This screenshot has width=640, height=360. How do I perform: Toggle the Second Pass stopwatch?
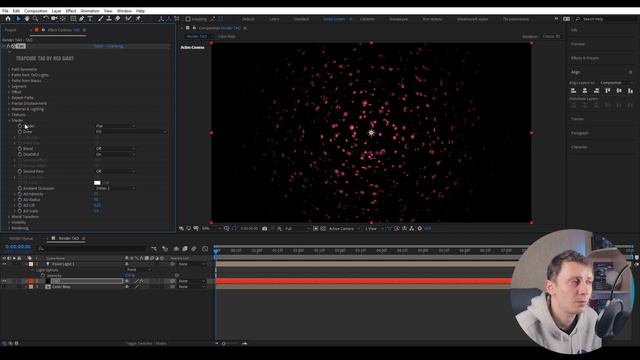(20, 171)
